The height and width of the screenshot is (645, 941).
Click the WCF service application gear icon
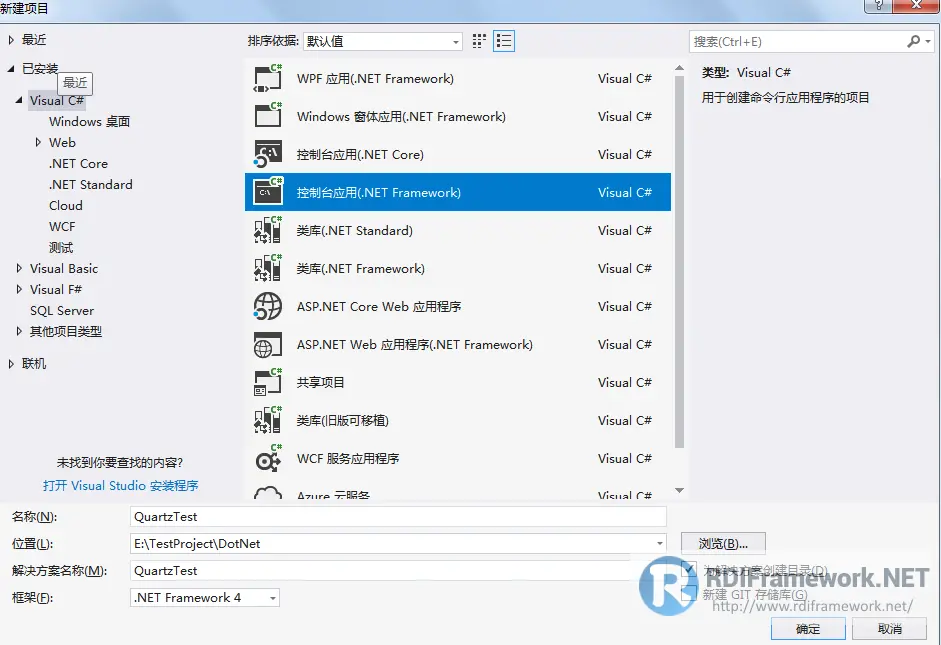click(268, 458)
